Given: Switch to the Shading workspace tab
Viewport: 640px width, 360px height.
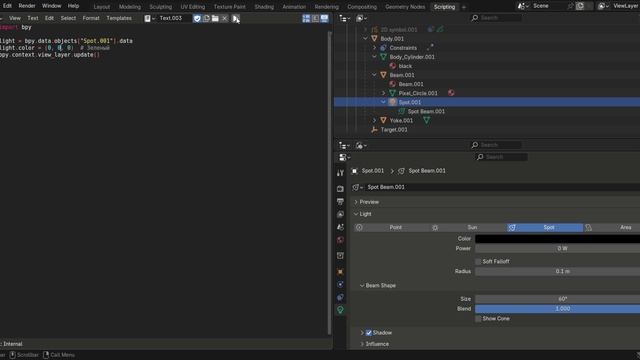Looking at the screenshot, I should [264, 7].
